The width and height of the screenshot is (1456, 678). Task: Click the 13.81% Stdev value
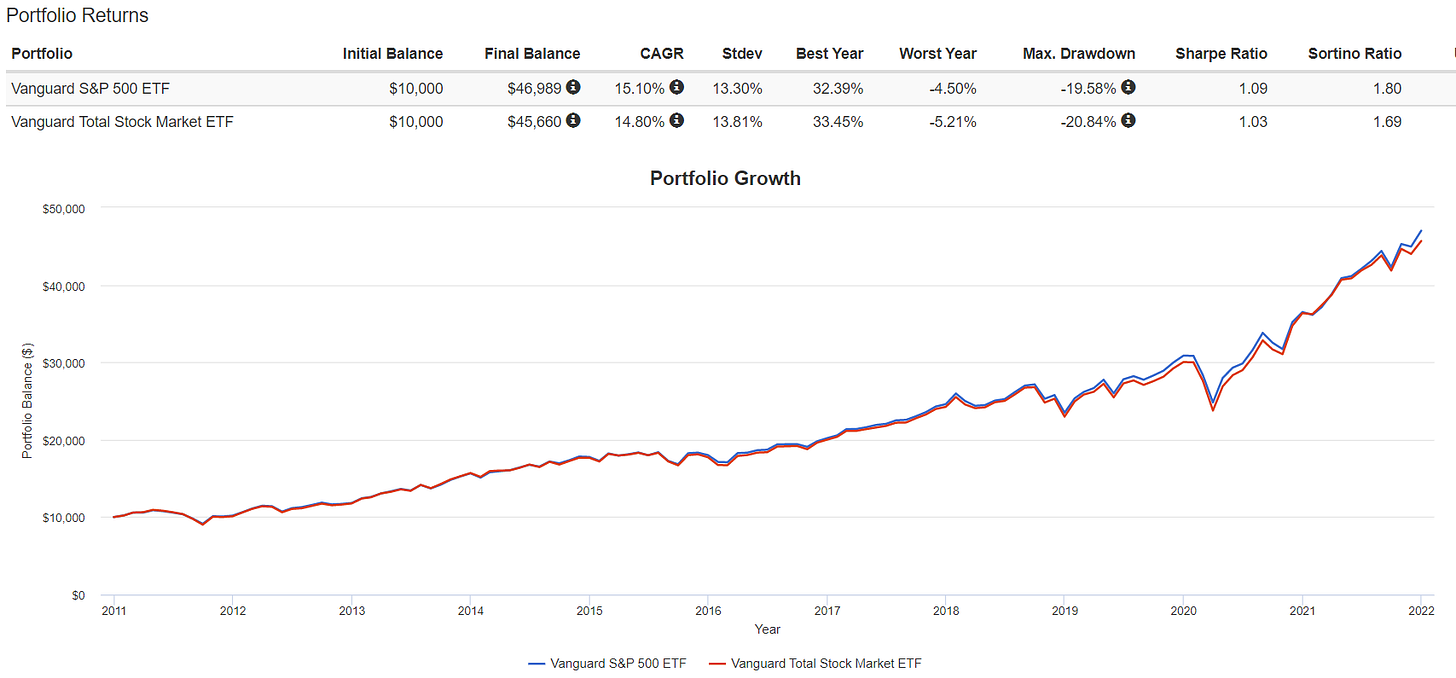coord(738,121)
